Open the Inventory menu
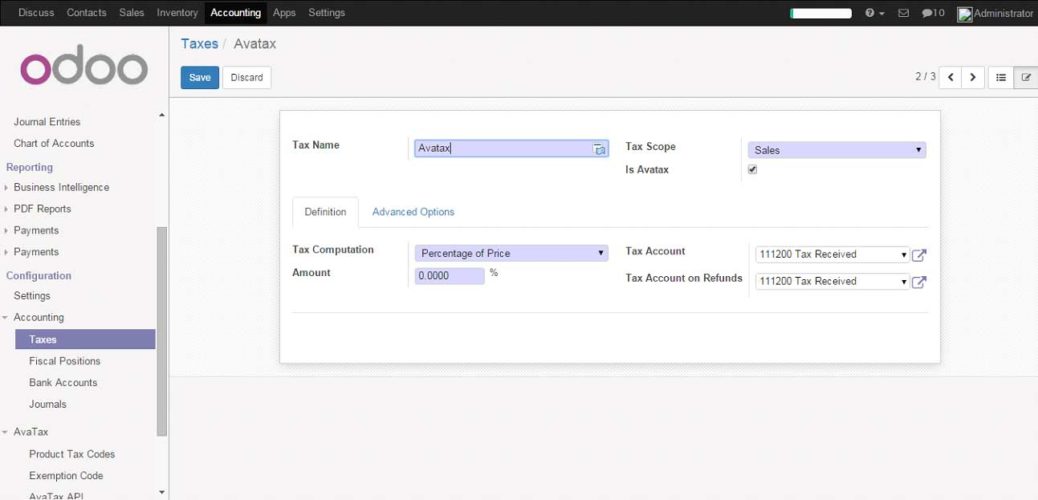Screen dimensions: 1038x500 click(177, 13)
